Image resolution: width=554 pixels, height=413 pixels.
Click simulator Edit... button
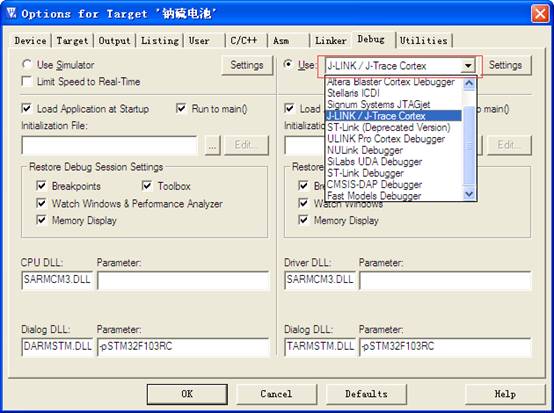click(x=246, y=145)
